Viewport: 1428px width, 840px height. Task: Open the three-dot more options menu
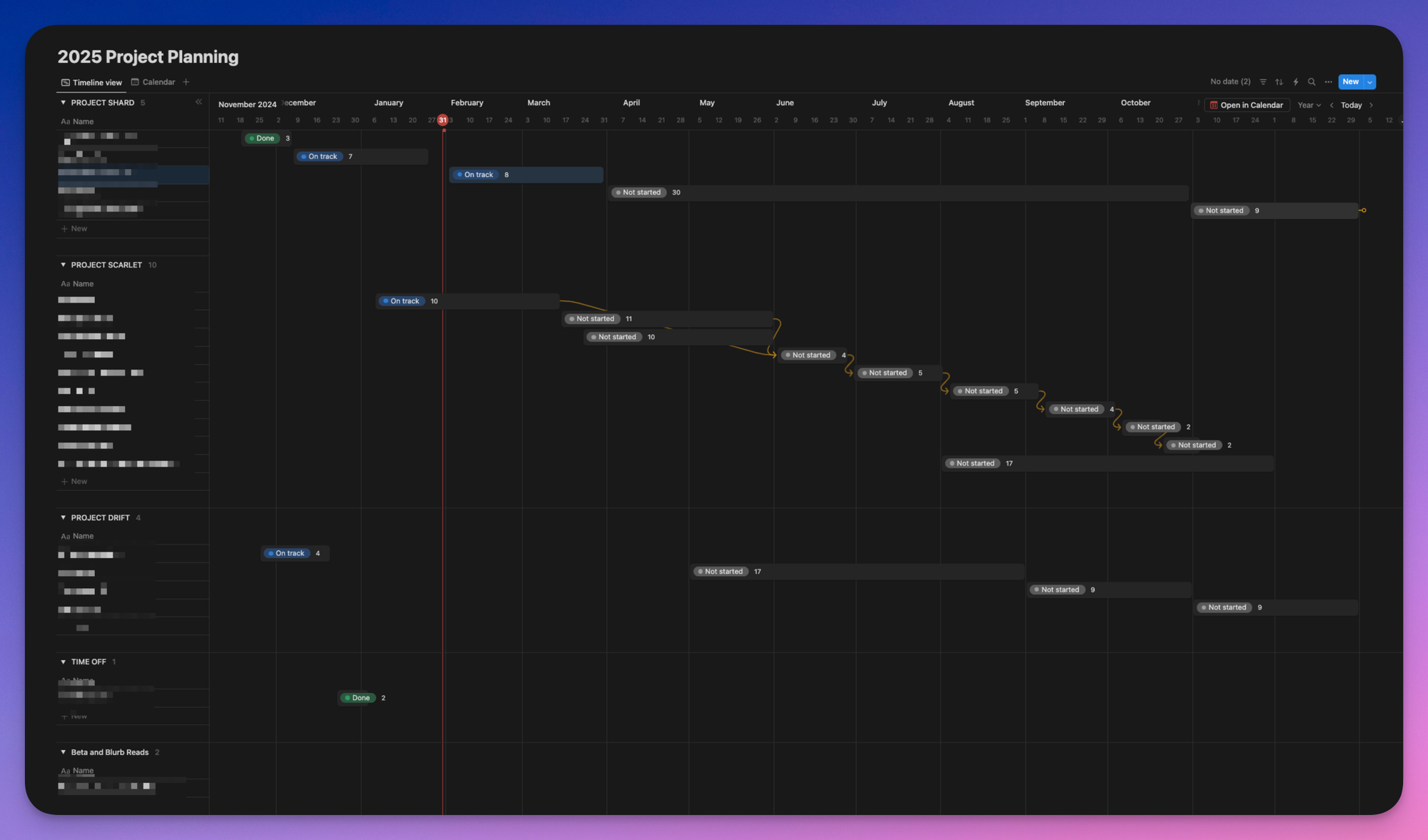pyautogui.click(x=1328, y=82)
